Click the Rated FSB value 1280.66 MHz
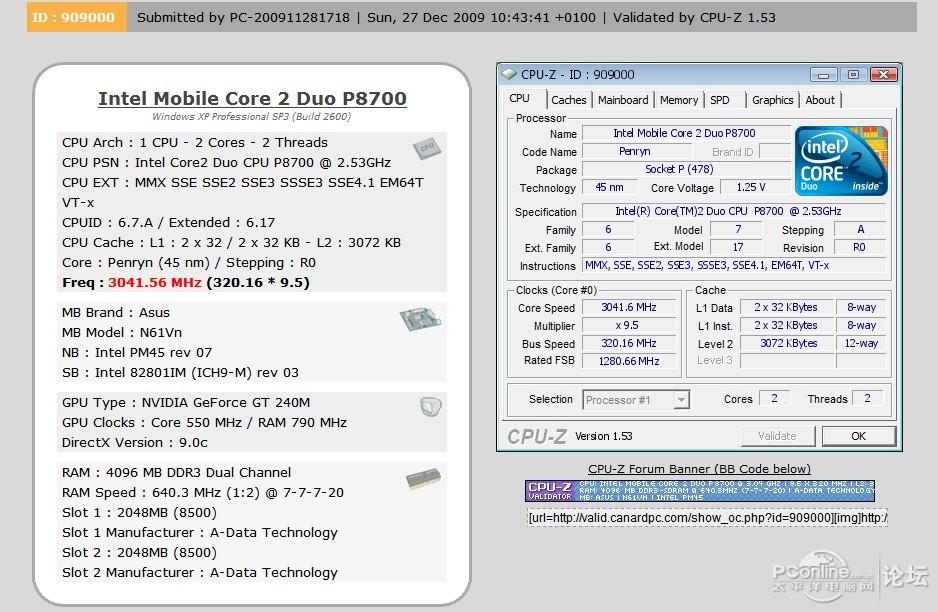 point(629,361)
